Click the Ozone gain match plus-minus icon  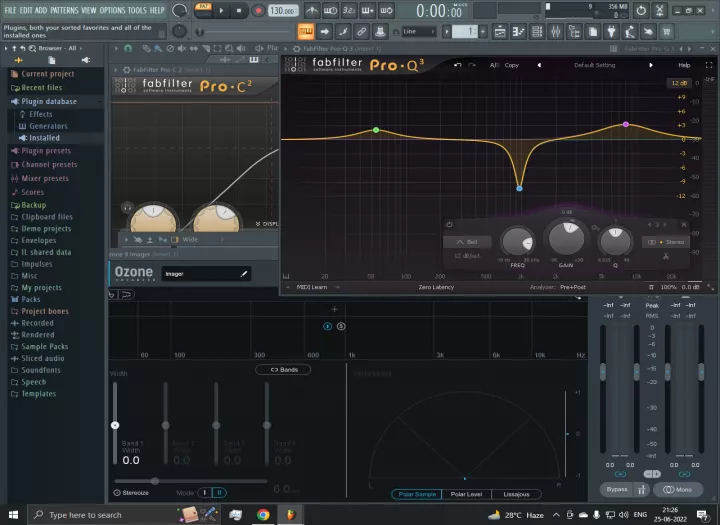pos(652,474)
